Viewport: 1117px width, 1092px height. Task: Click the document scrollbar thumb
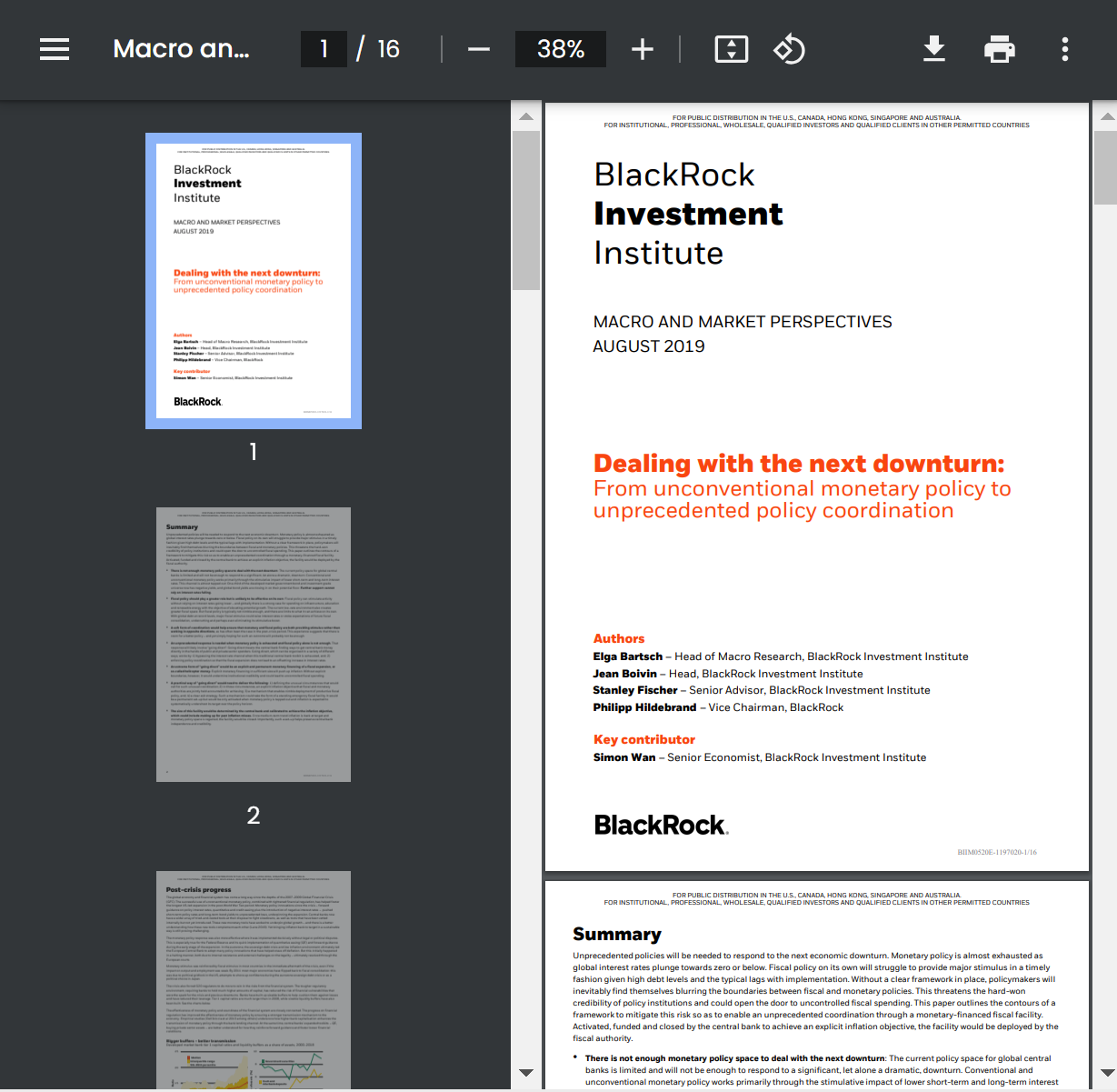coord(1106,167)
